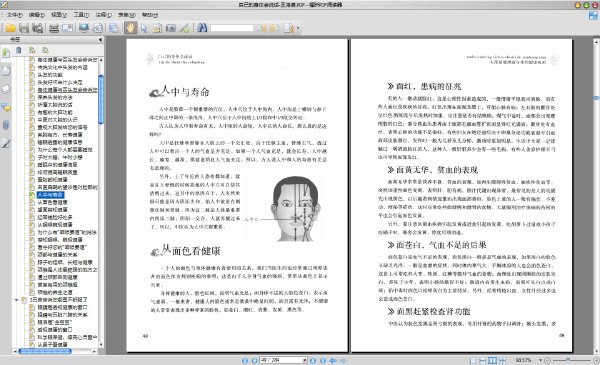The height and width of the screenshot is (365, 600).
Task: Click the 面黄无华 section heading
Action: pyautogui.click(x=437, y=170)
